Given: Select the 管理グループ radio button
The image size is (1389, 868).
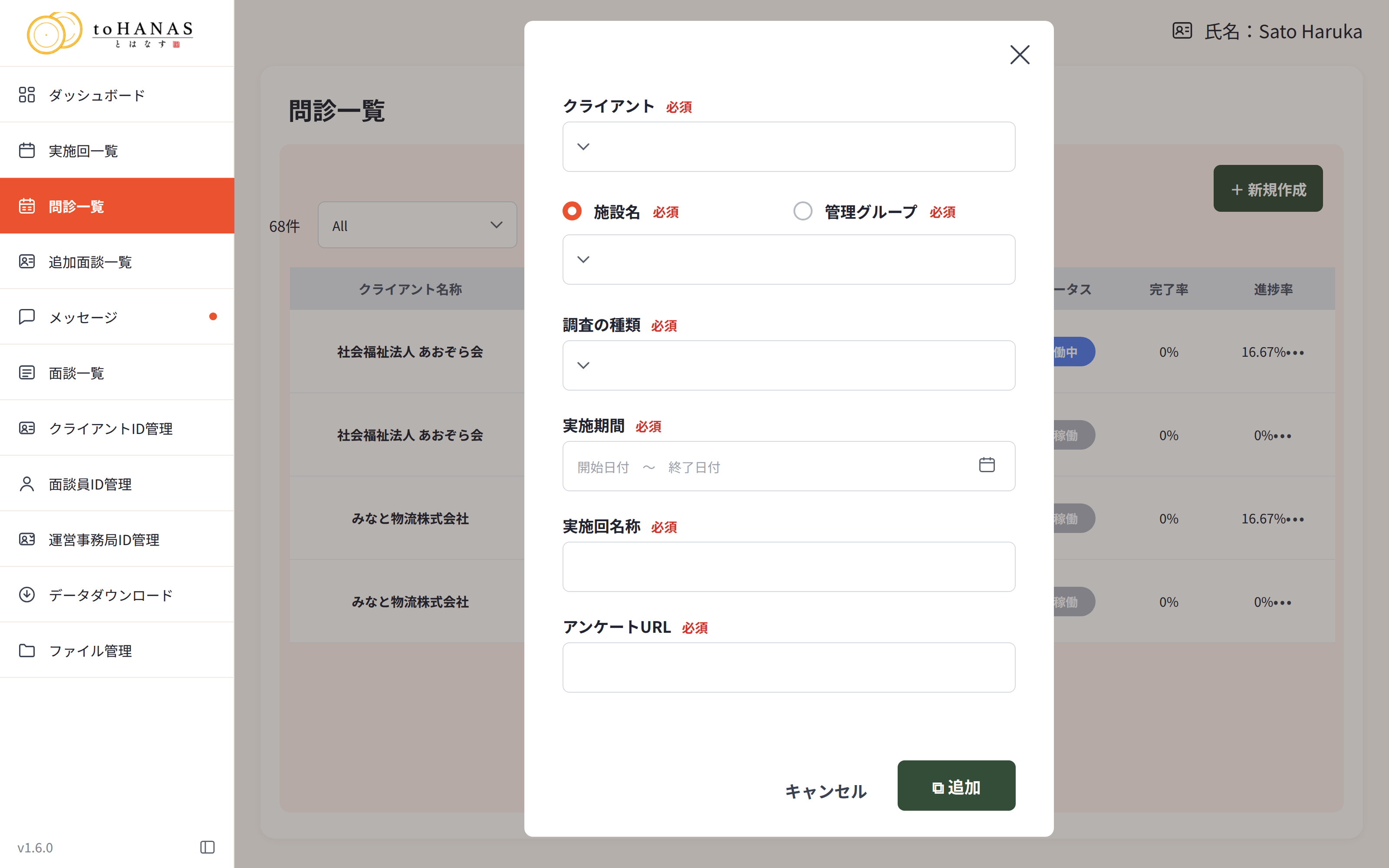Looking at the screenshot, I should pos(803,211).
